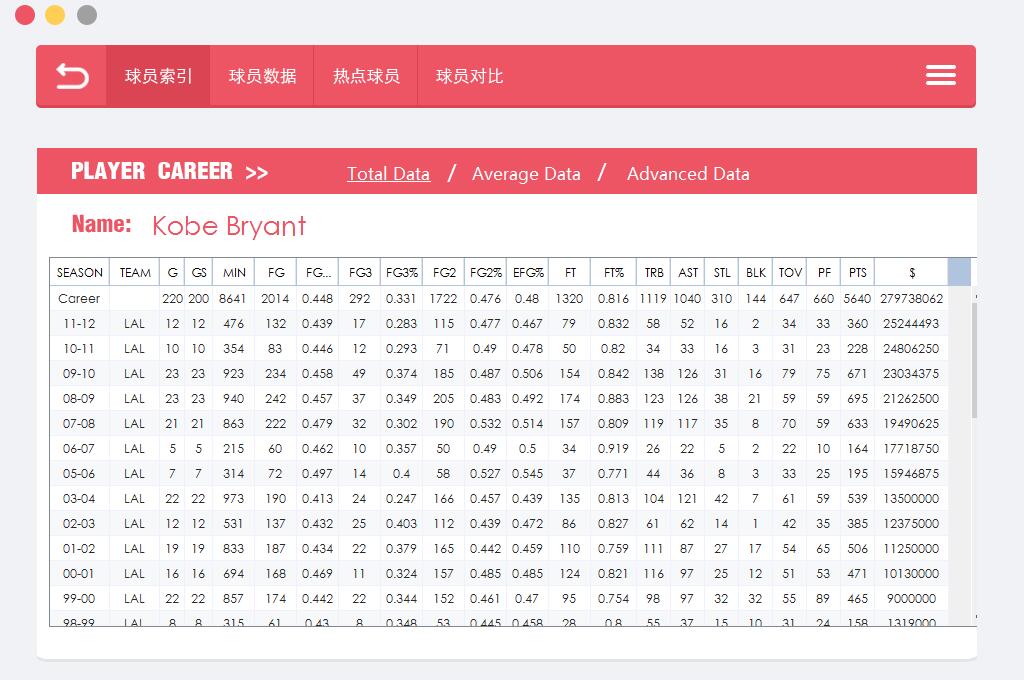Click career minutes value 8641
Image resolution: width=1024 pixels, height=680 pixels.
click(x=232, y=299)
